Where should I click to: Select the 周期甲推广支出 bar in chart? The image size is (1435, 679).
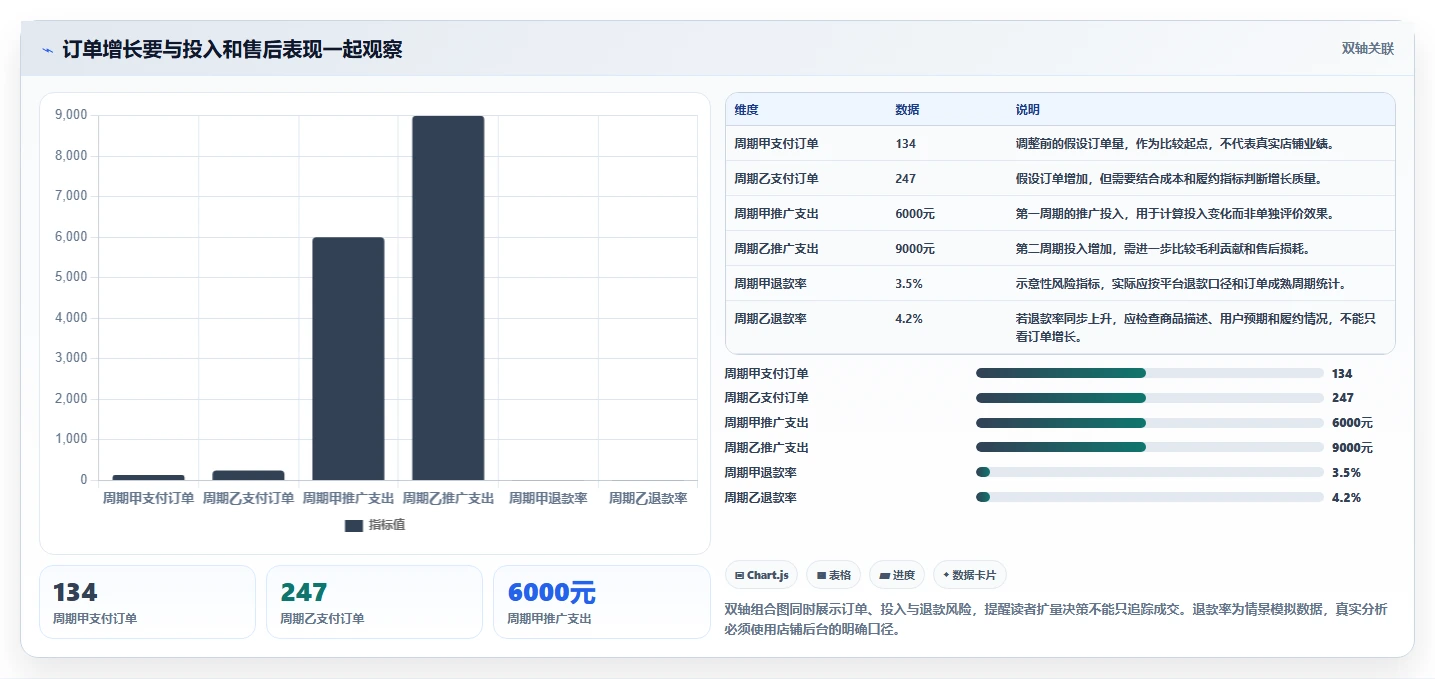coord(348,359)
